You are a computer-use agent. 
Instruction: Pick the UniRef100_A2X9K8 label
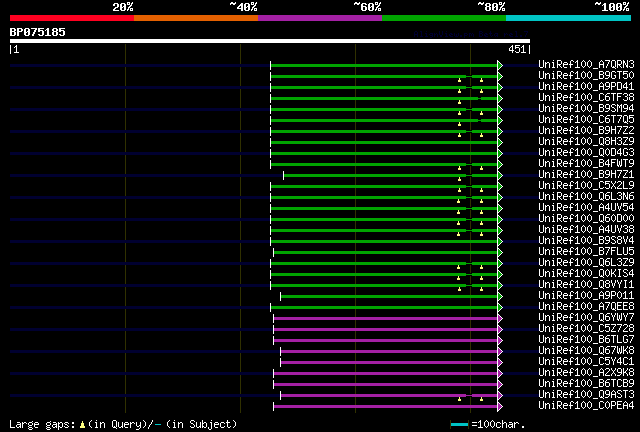coord(586,373)
